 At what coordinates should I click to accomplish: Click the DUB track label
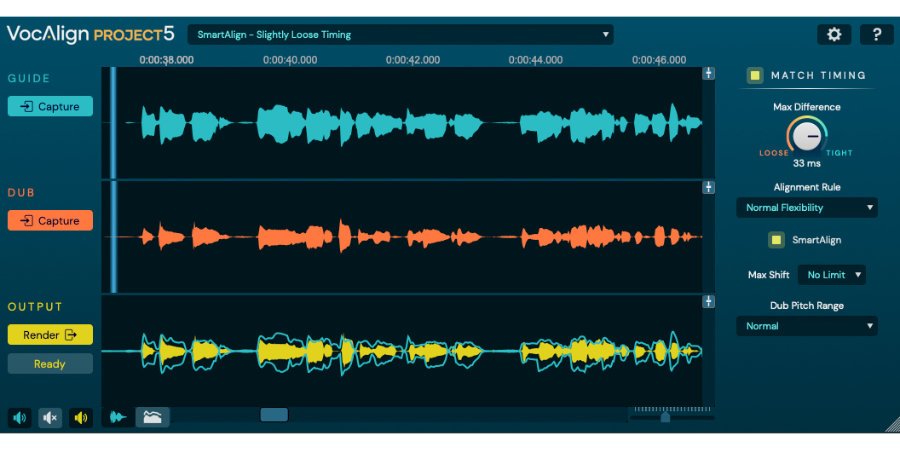pyautogui.click(x=21, y=193)
